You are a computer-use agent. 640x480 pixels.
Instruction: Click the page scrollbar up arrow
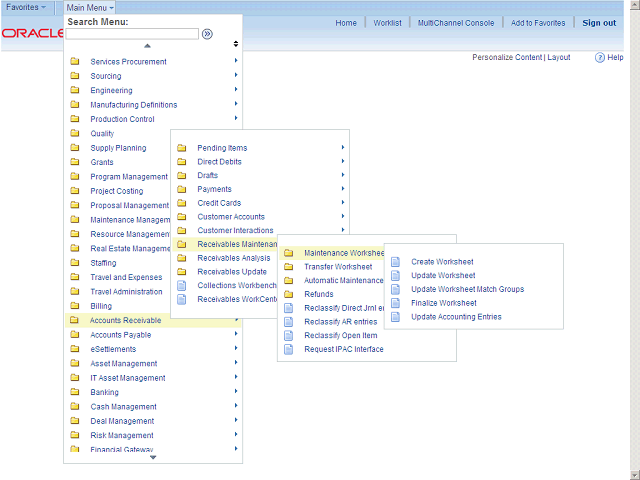coord(635,4)
